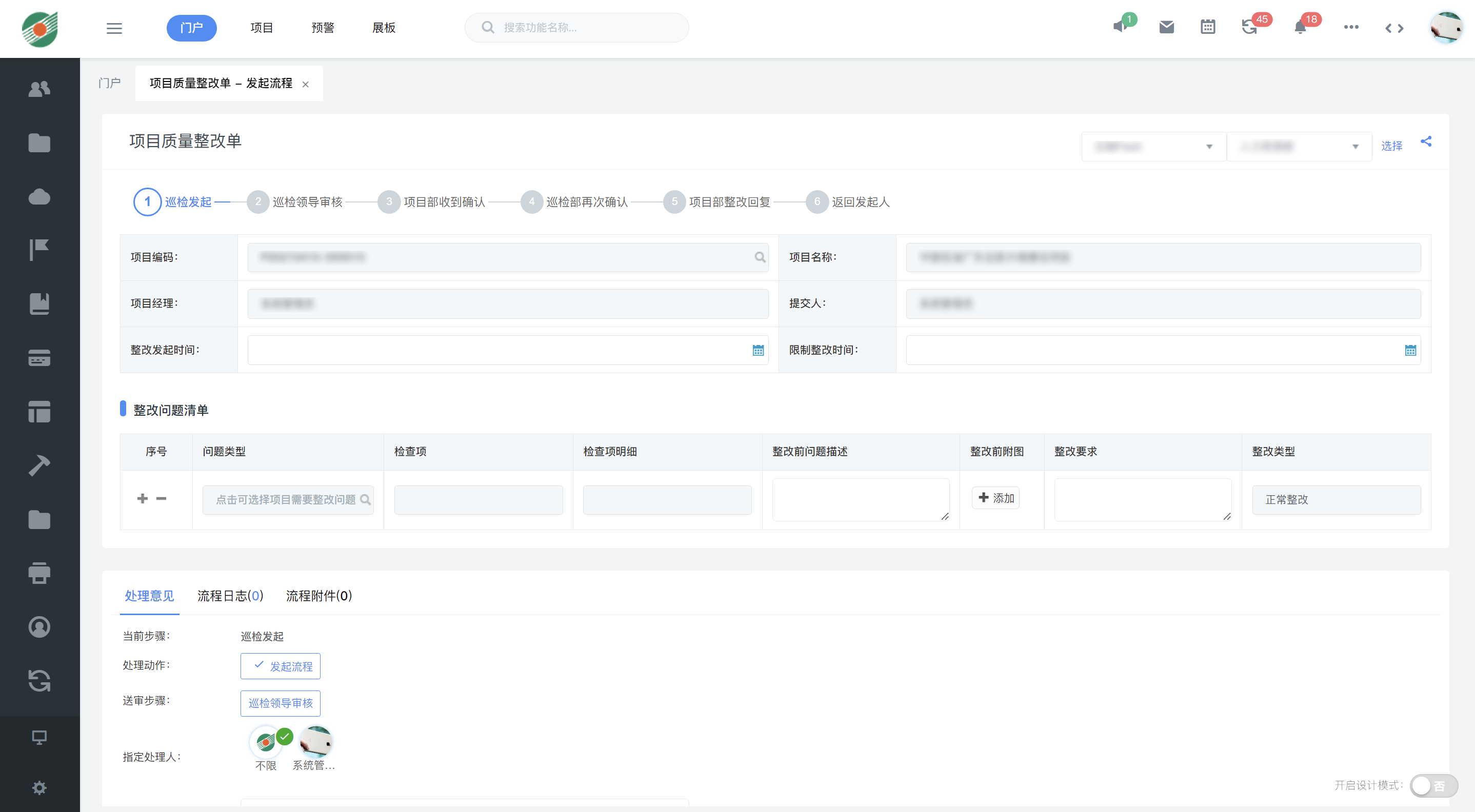Viewport: 1475px width, 812px height.
Task: Open the mail envelope icon
Action: [x=1166, y=28]
